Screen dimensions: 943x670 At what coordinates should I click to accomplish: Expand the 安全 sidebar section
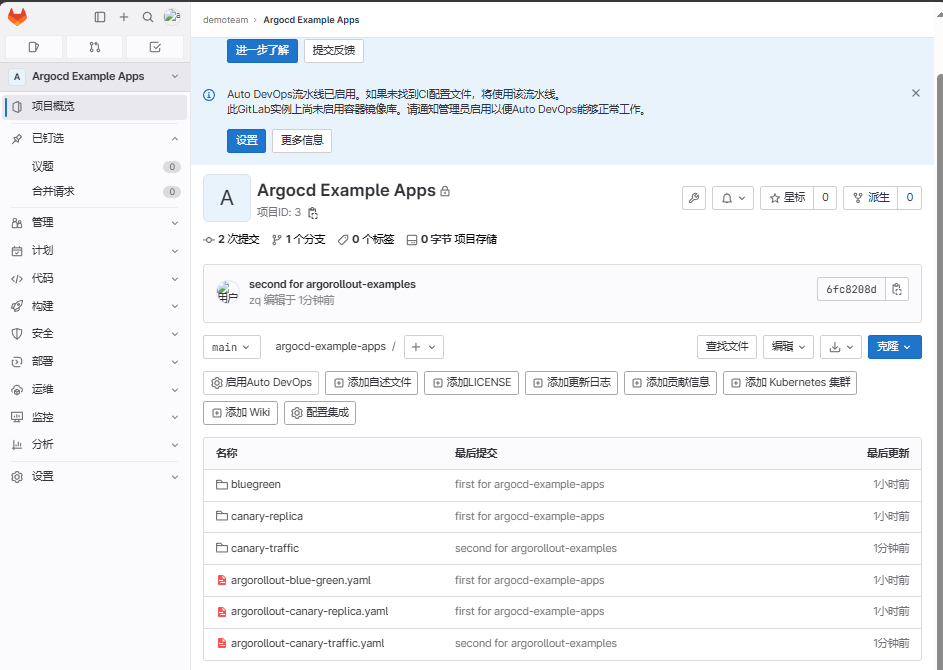tap(96, 334)
